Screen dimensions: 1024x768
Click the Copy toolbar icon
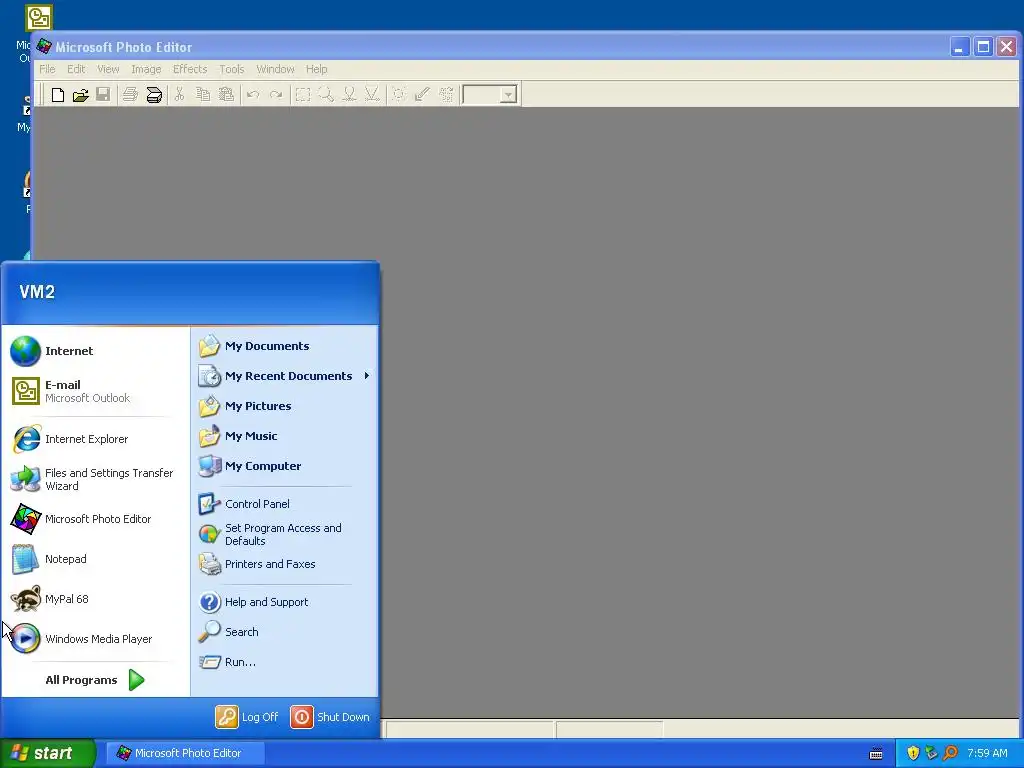pyautogui.click(x=203, y=95)
